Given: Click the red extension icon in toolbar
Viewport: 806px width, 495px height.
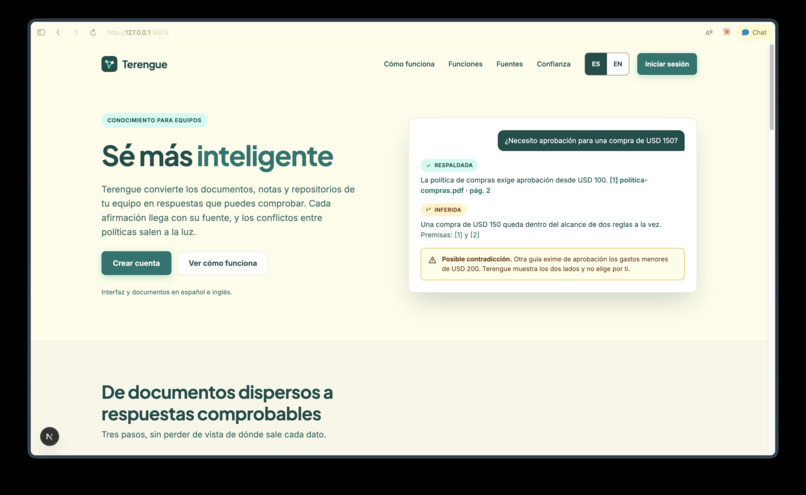Looking at the screenshot, I should tap(726, 32).
